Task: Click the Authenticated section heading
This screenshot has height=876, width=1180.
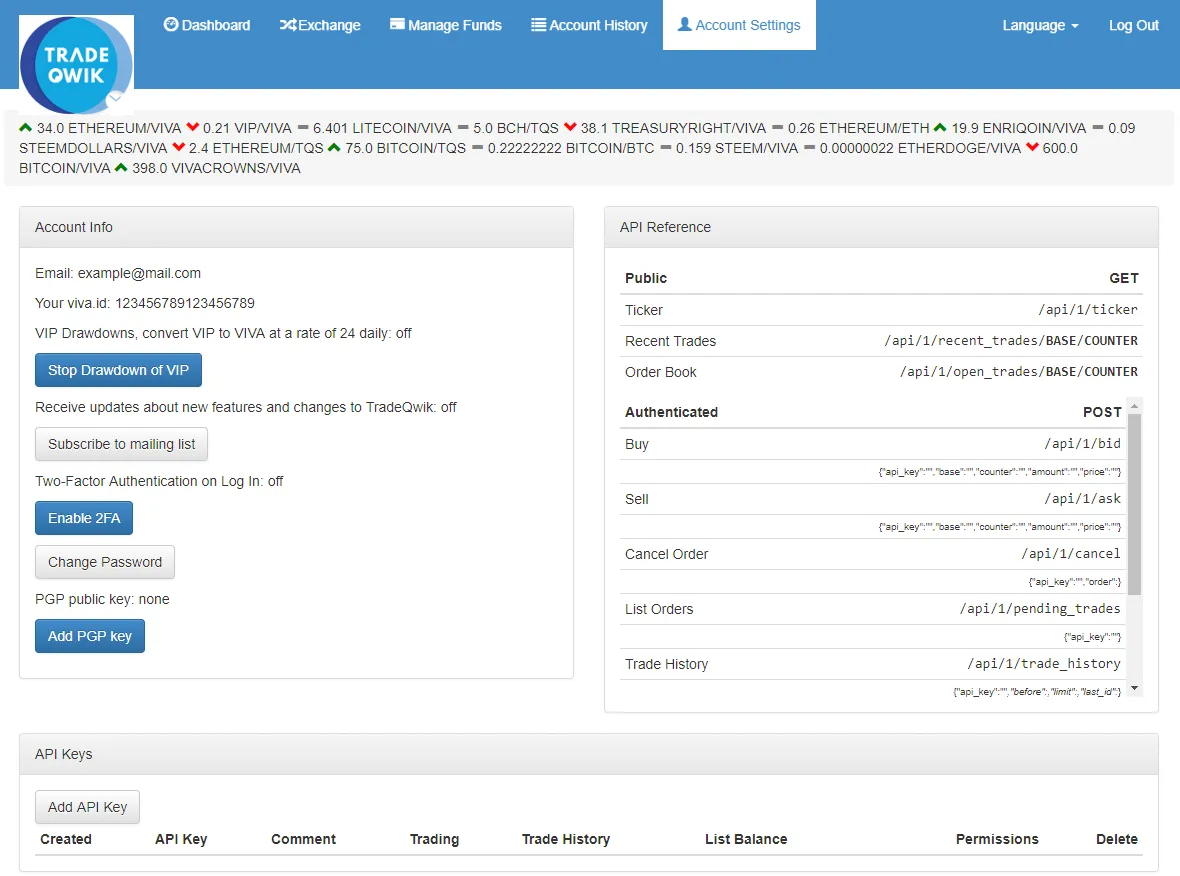Action: coord(671,412)
